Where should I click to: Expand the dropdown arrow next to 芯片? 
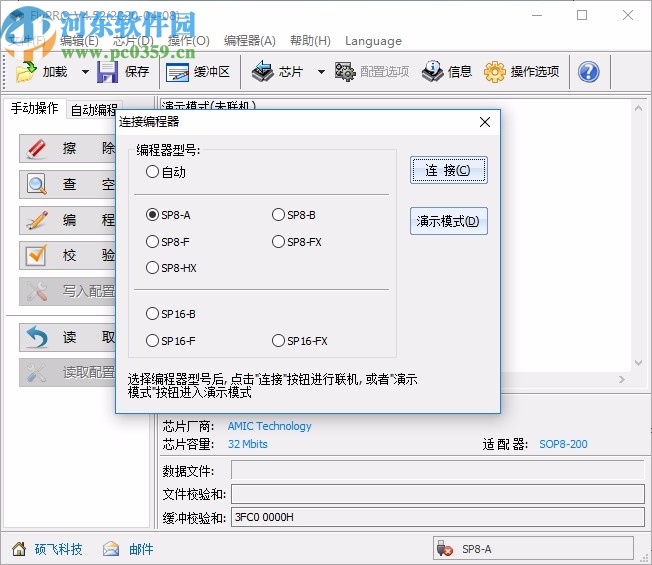click(321, 72)
